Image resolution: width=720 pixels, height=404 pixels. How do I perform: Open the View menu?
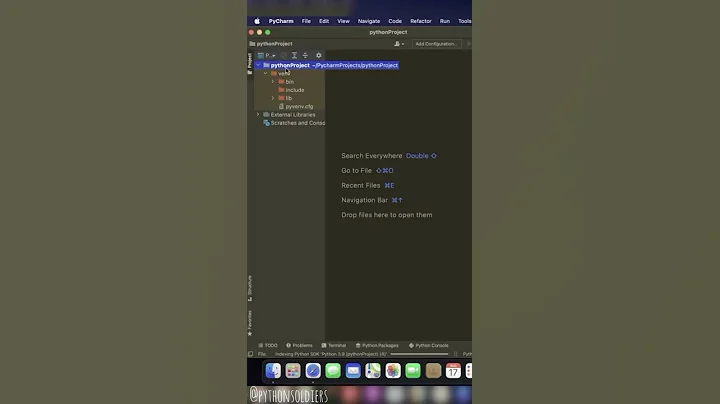(x=343, y=21)
